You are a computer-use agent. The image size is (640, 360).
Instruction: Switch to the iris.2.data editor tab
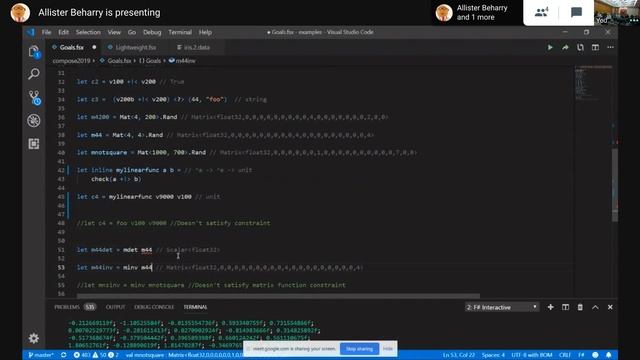196,47
